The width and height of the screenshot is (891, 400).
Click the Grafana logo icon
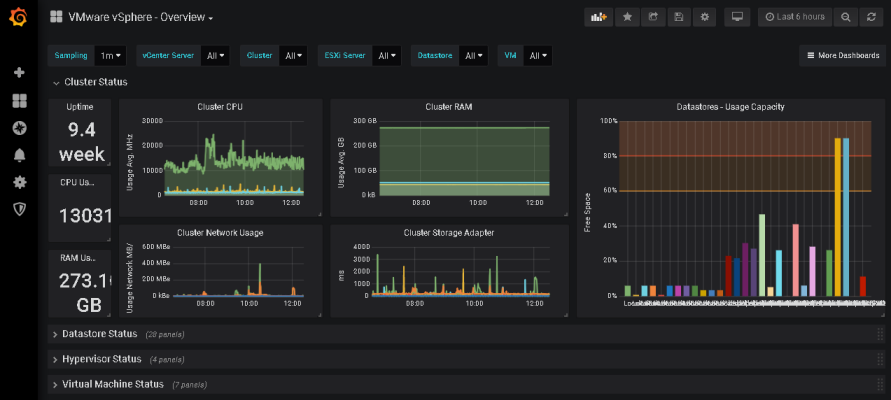pos(19,18)
